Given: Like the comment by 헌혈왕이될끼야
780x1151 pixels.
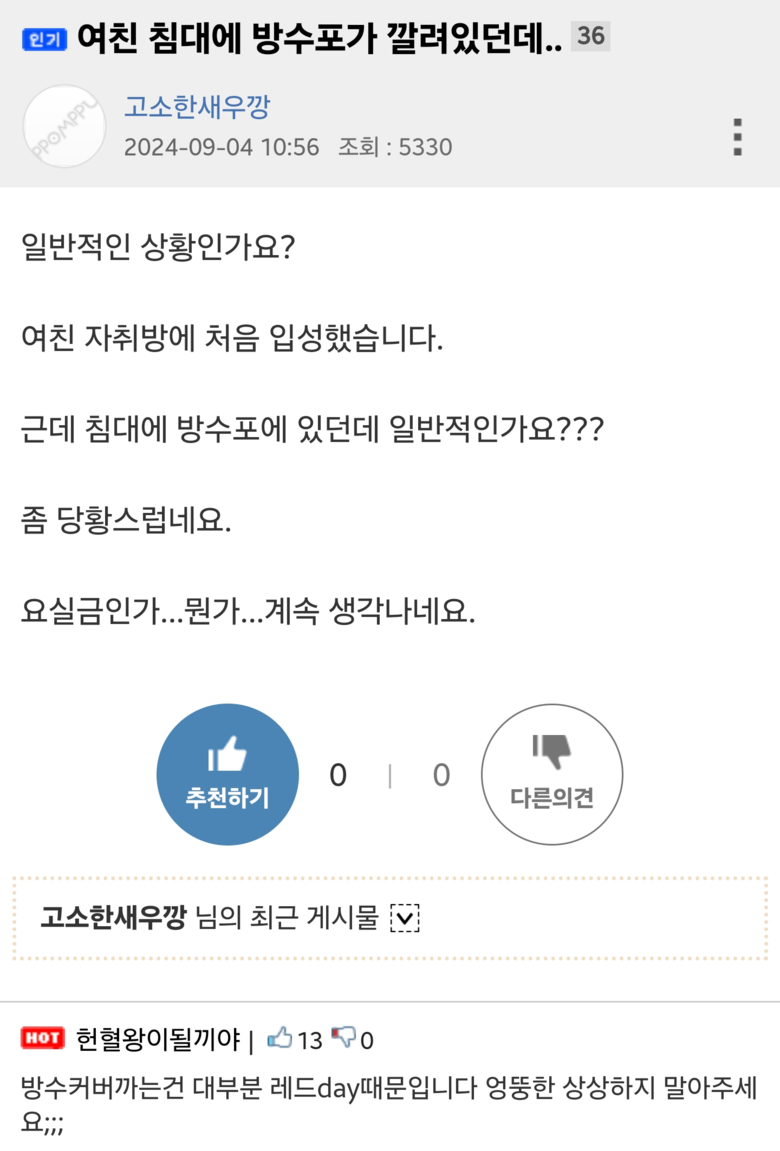Looking at the screenshot, I should pos(280,1038).
